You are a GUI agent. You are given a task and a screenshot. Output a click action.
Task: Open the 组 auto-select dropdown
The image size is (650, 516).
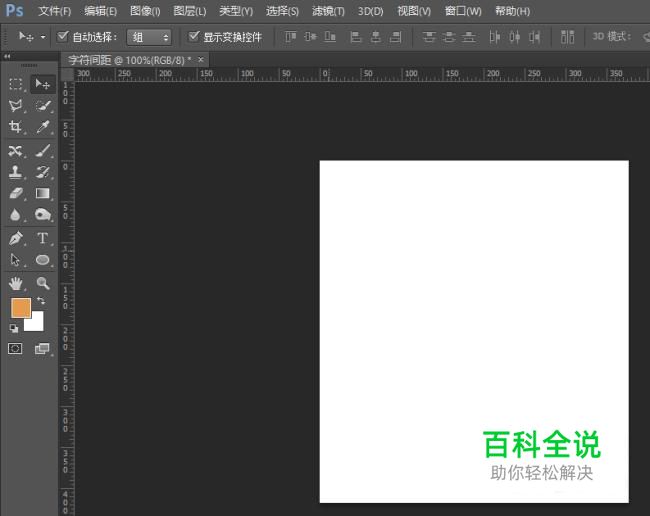(x=149, y=37)
